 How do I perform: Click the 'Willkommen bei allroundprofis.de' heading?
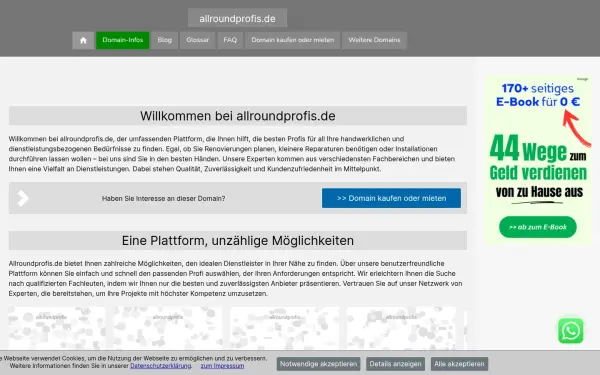coord(238,116)
